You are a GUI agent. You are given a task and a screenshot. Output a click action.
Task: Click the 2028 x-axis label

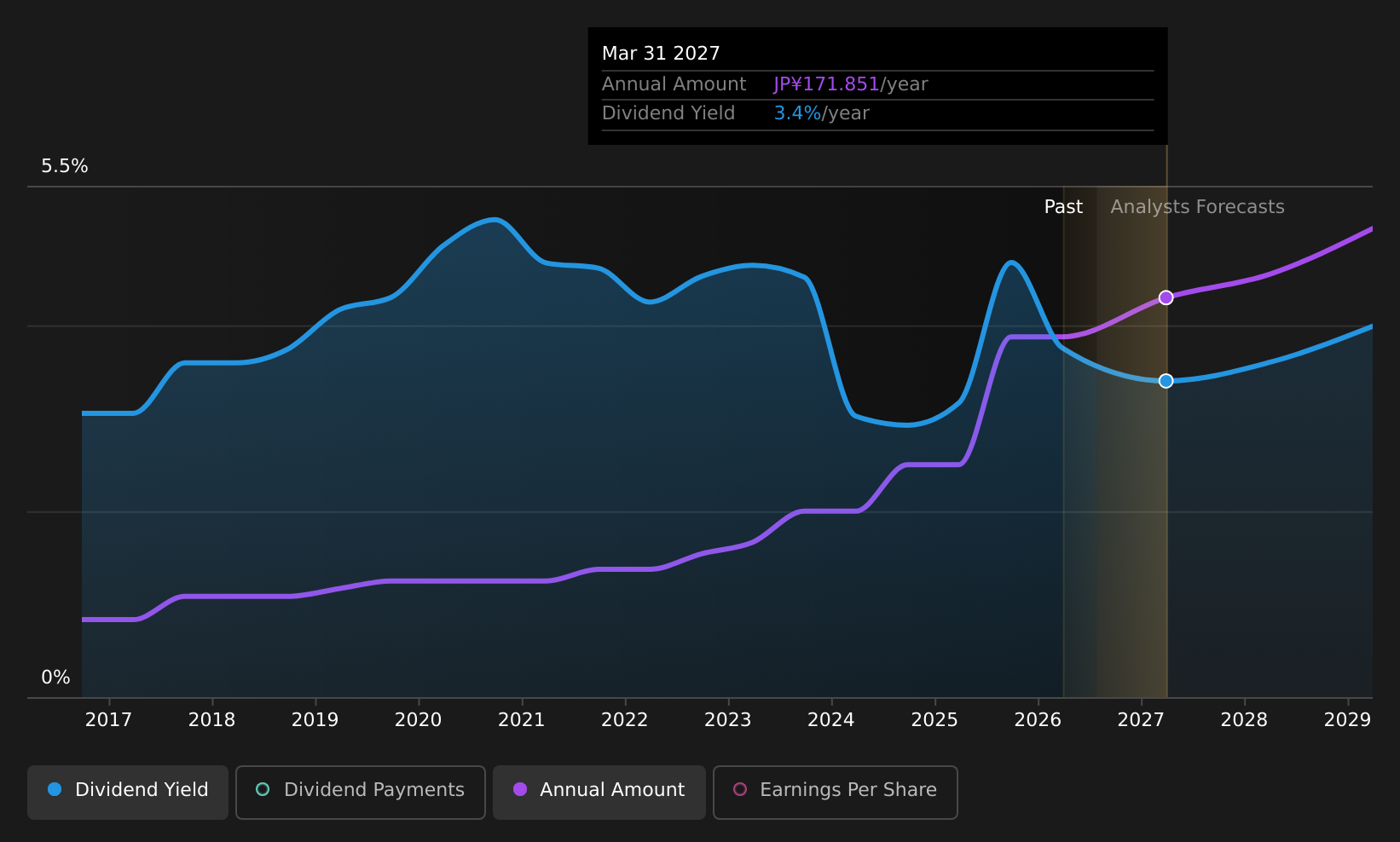[1244, 720]
